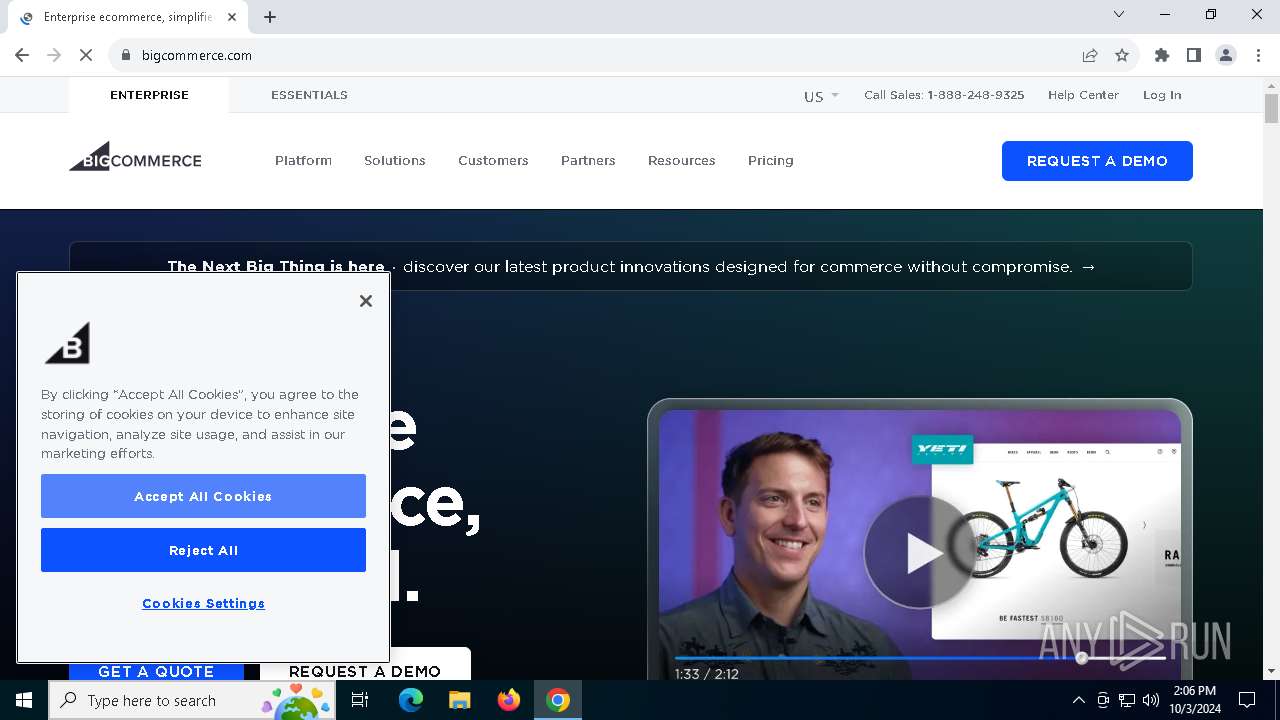Image resolution: width=1280 pixels, height=720 pixels.
Task: Open Chrome profile avatar
Action: coord(1226,55)
